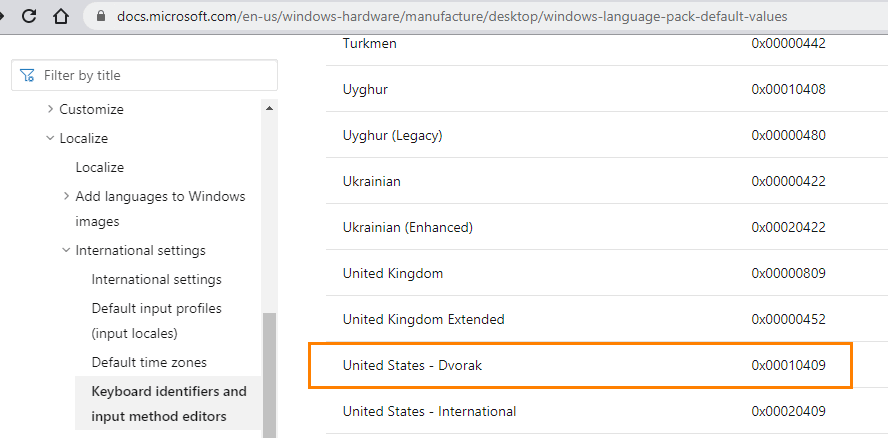
Task: Expand Add languages to Windows images
Action: click(x=67, y=196)
